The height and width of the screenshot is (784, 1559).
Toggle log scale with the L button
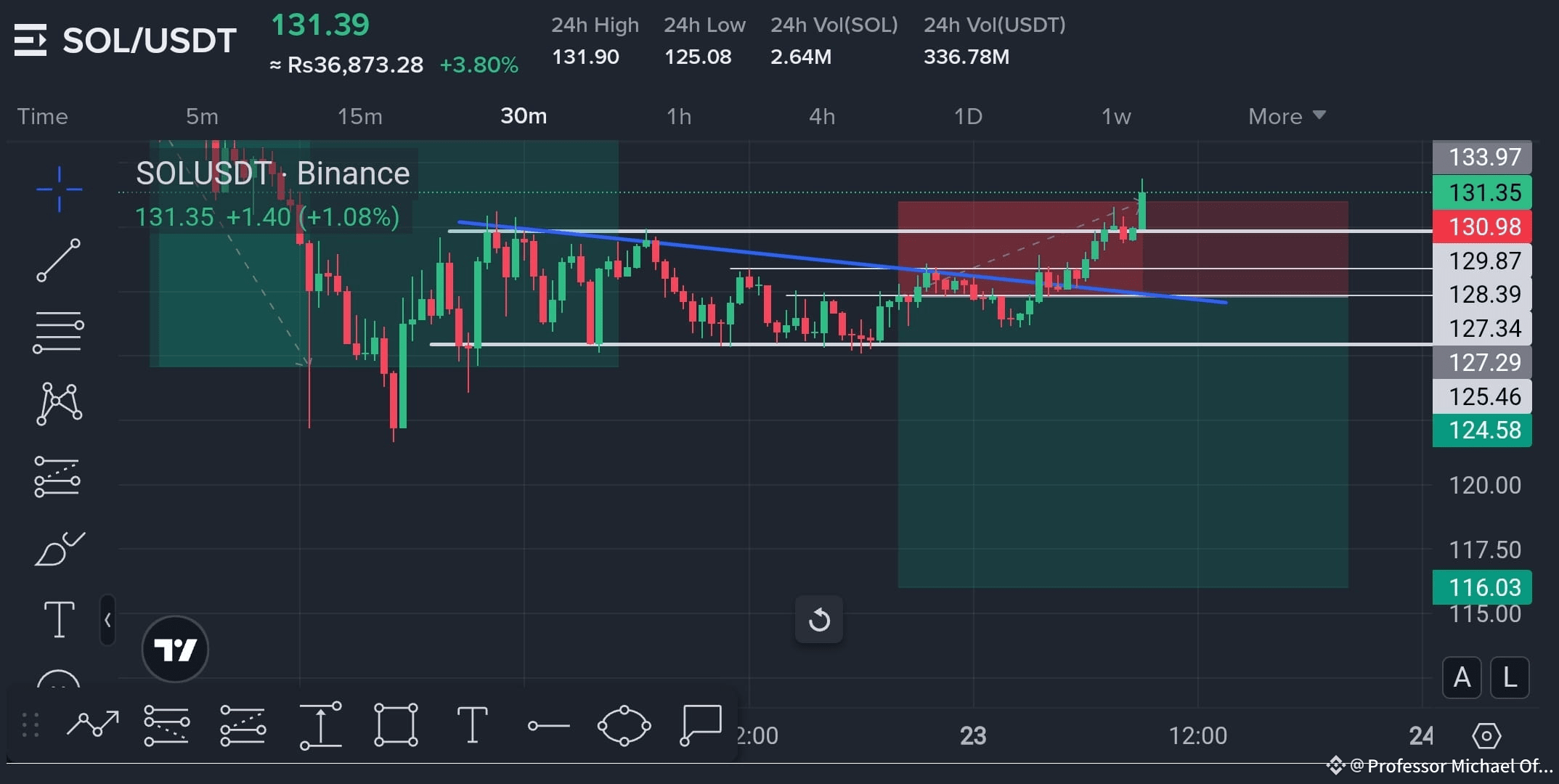tap(1510, 678)
